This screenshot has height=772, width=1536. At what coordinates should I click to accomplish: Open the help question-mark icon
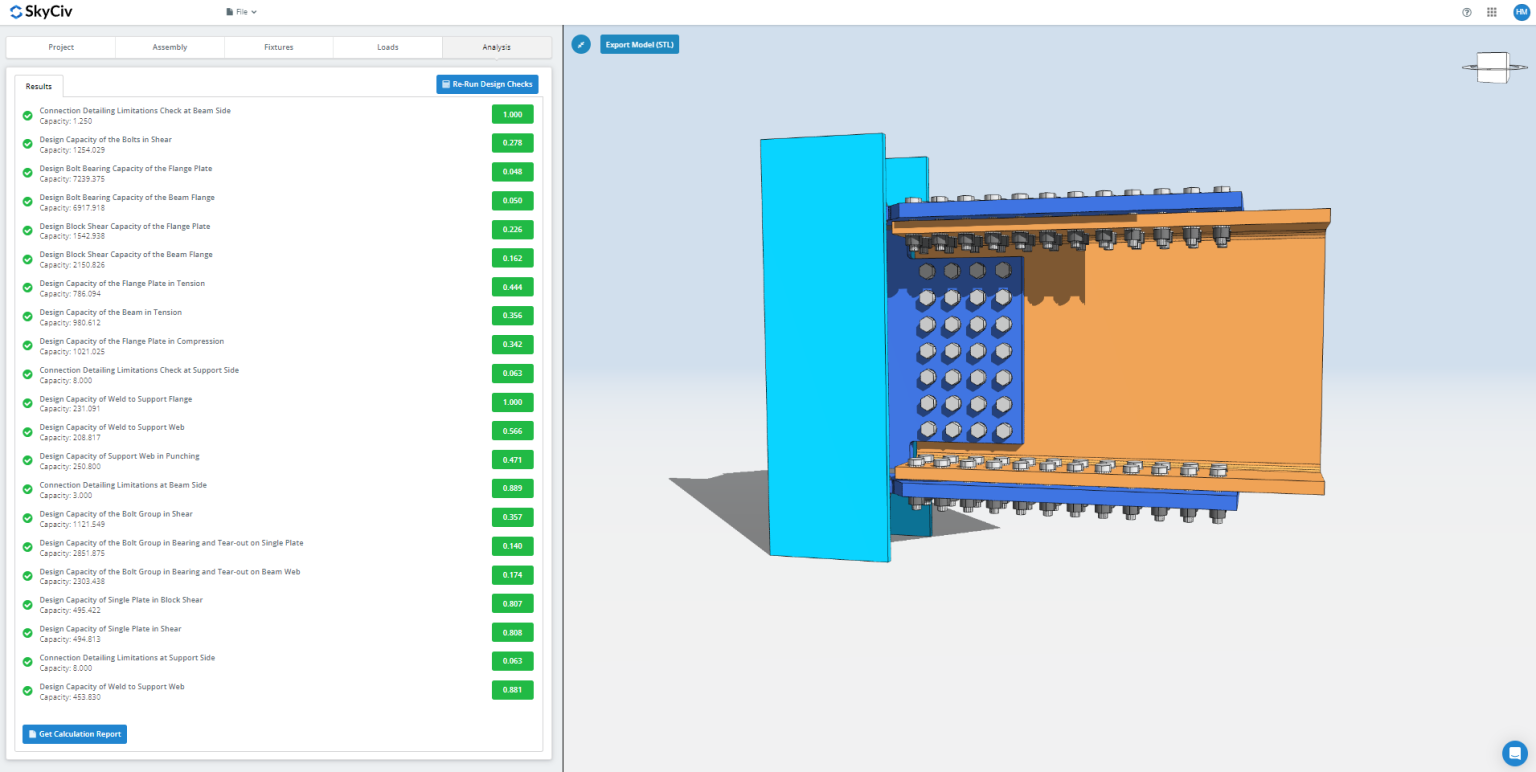(1466, 11)
